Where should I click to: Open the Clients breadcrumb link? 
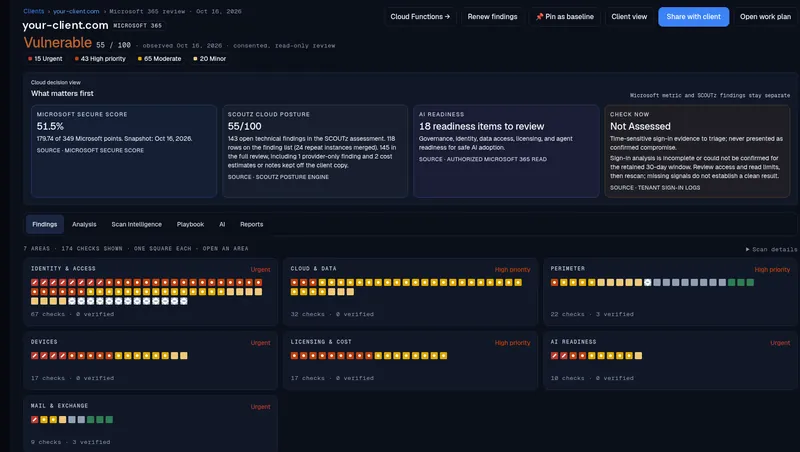pyautogui.click(x=34, y=11)
